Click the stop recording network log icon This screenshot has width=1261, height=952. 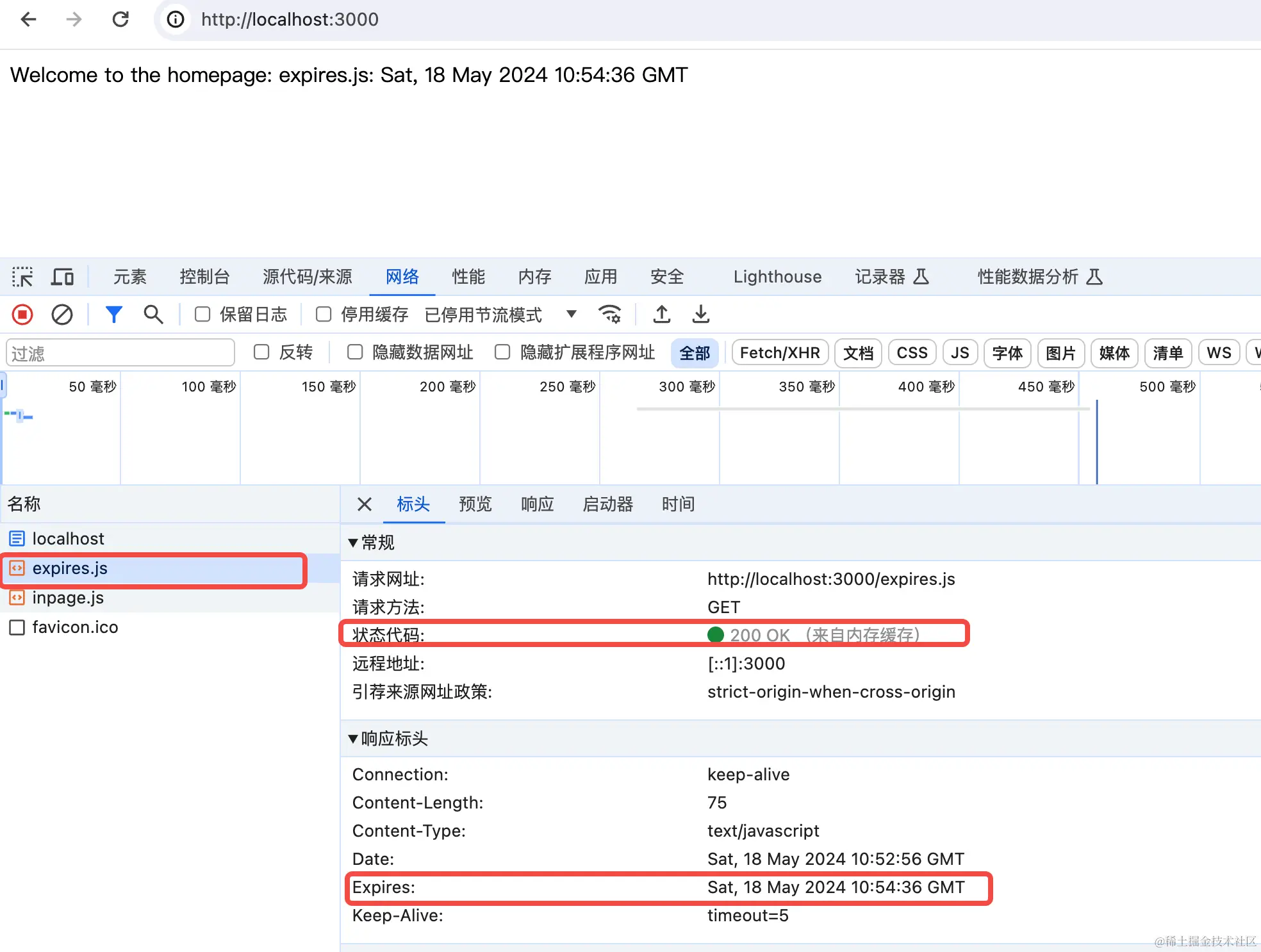(x=22, y=315)
